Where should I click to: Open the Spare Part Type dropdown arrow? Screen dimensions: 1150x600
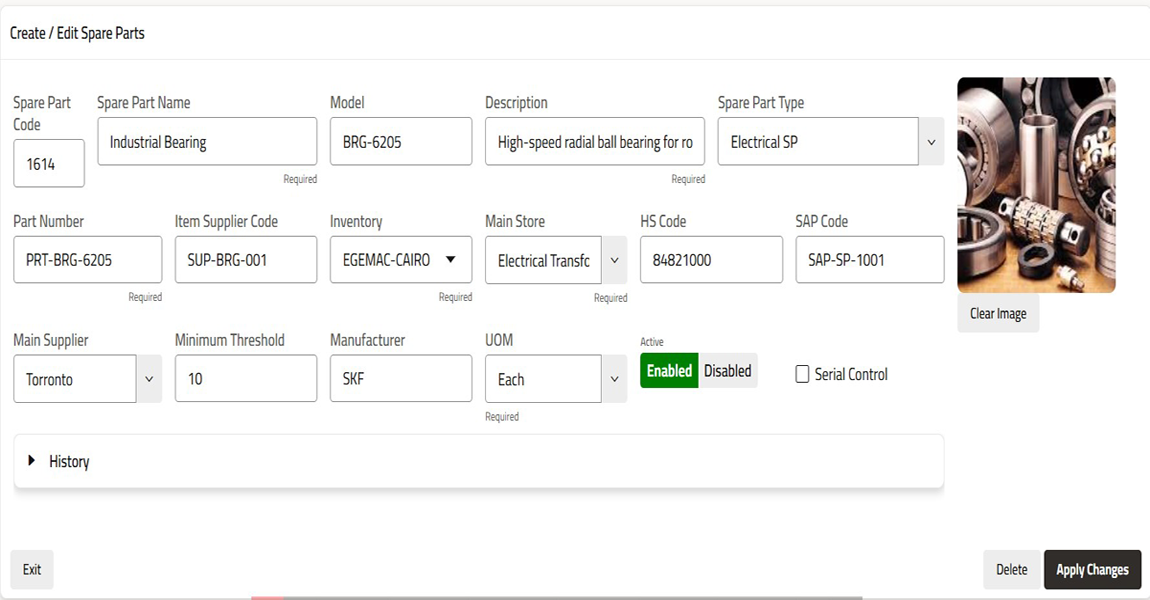[x=931, y=142]
